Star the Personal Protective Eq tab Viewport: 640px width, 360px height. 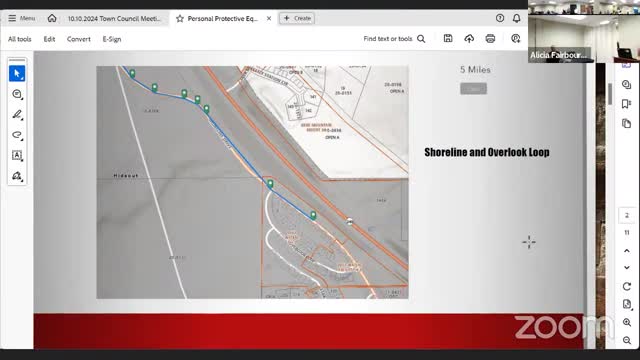[180, 18]
